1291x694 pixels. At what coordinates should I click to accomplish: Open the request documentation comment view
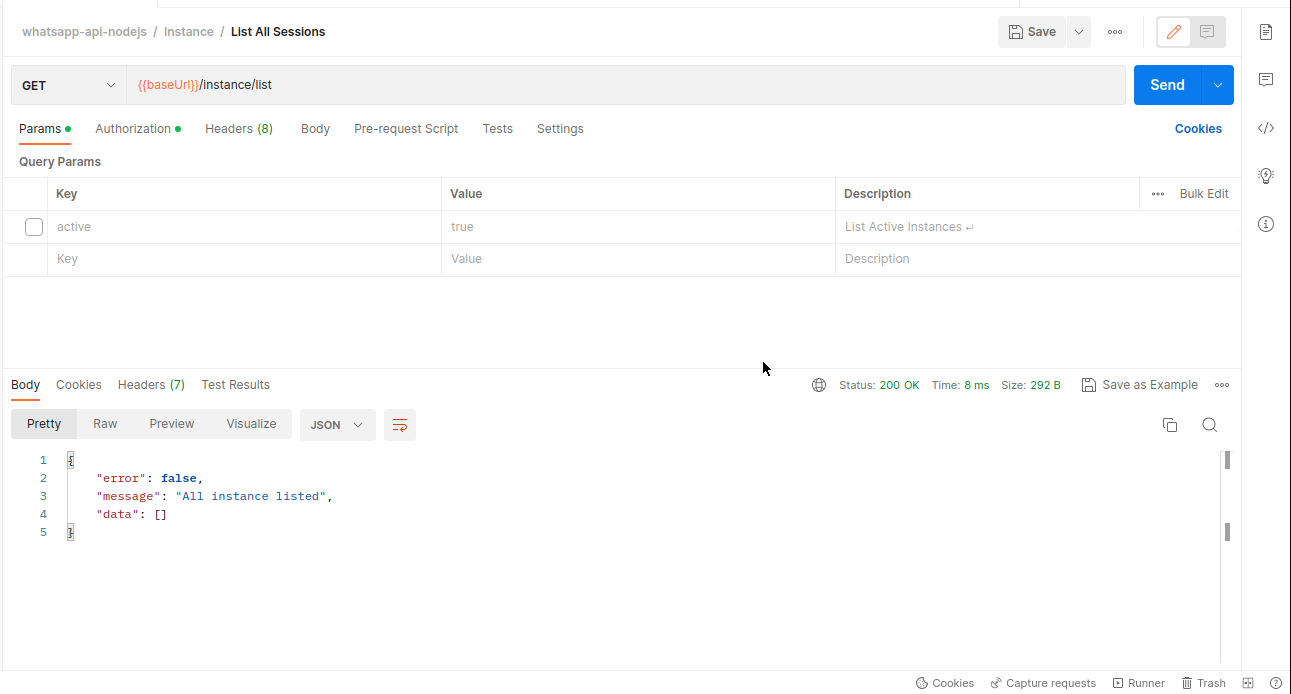coord(1207,31)
